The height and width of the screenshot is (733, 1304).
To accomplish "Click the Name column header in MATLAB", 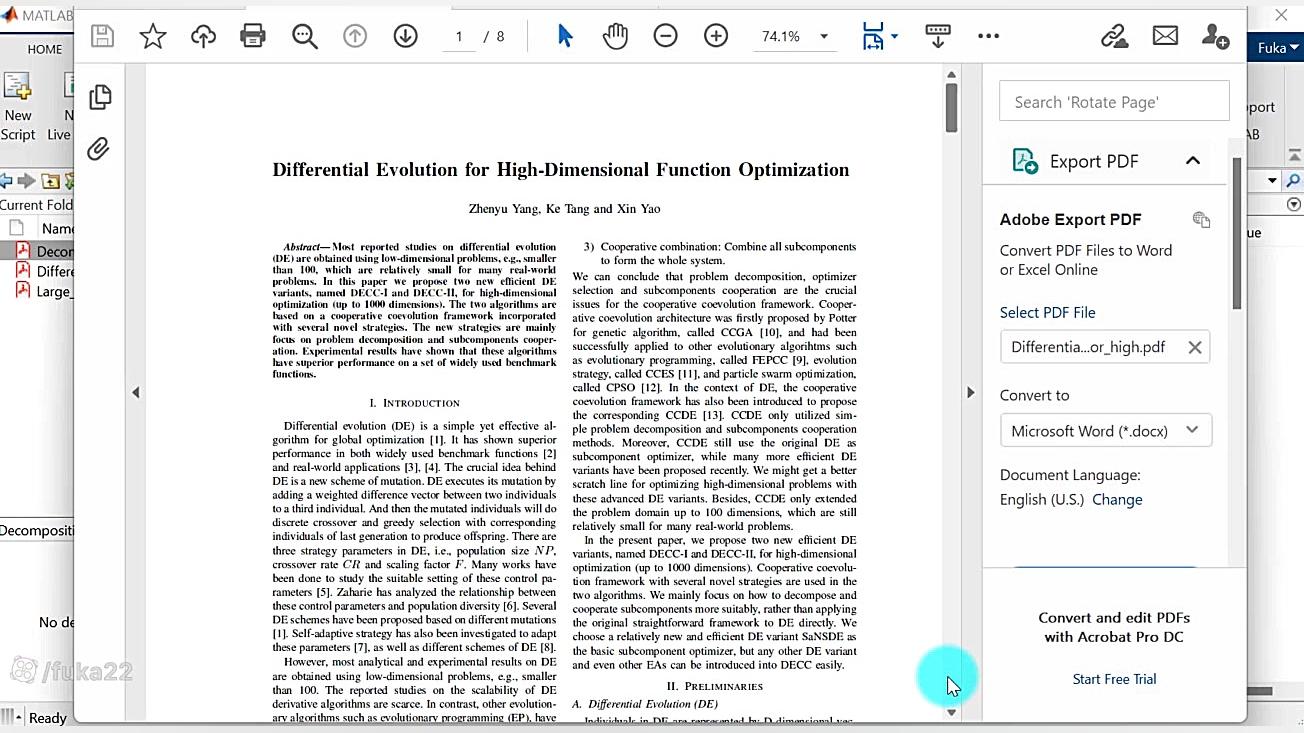I will (57, 229).
